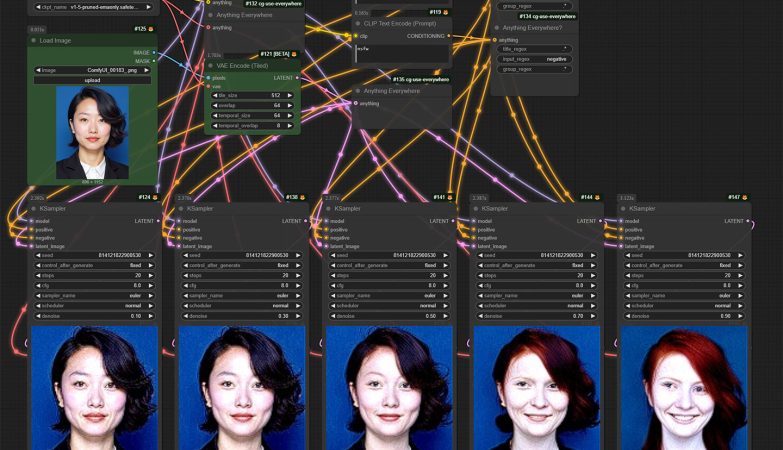Open scheduler dropdown in second KSampler

point(240,305)
